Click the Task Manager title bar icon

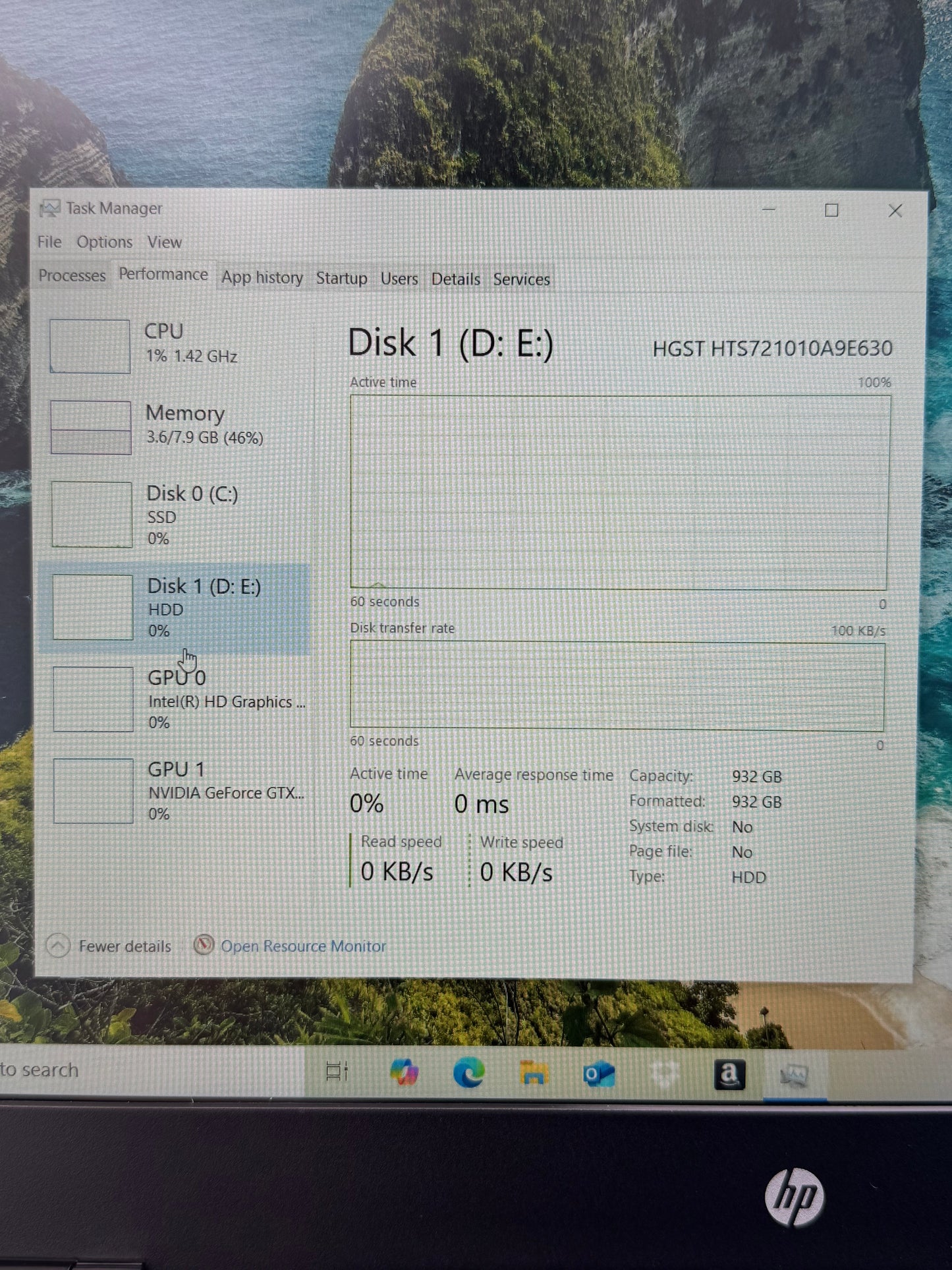click(x=49, y=208)
